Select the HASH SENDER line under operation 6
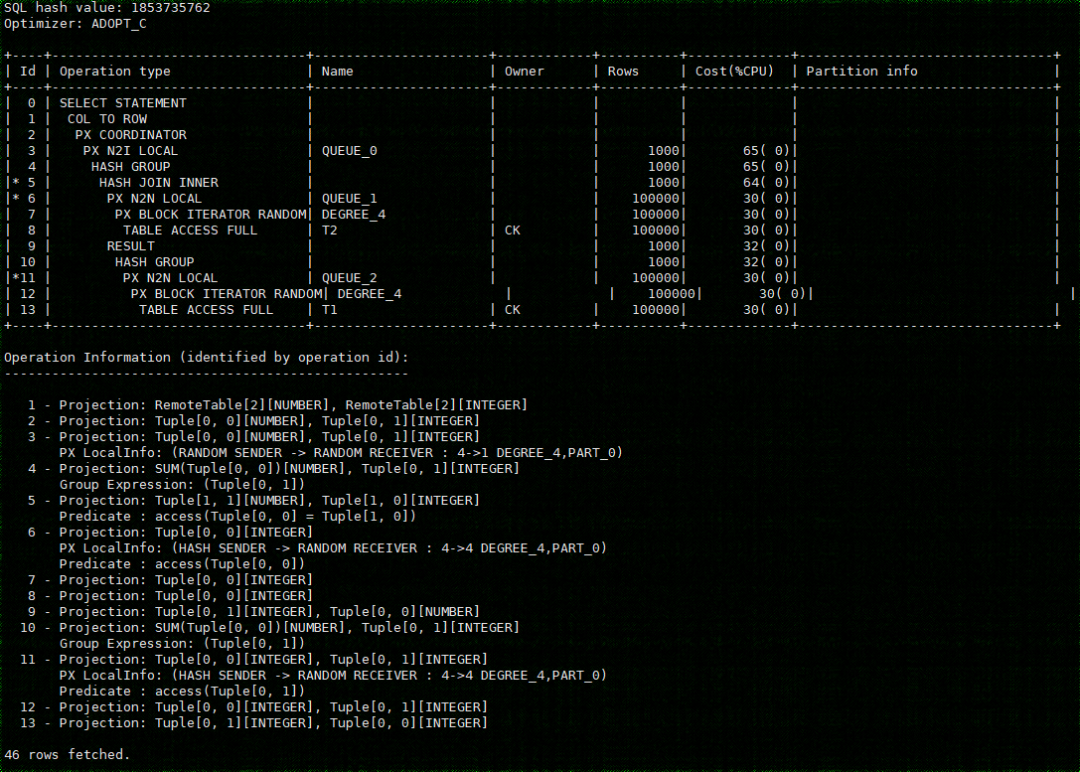Image resolution: width=1080 pixels, height=772 pixels. (333, 548)
